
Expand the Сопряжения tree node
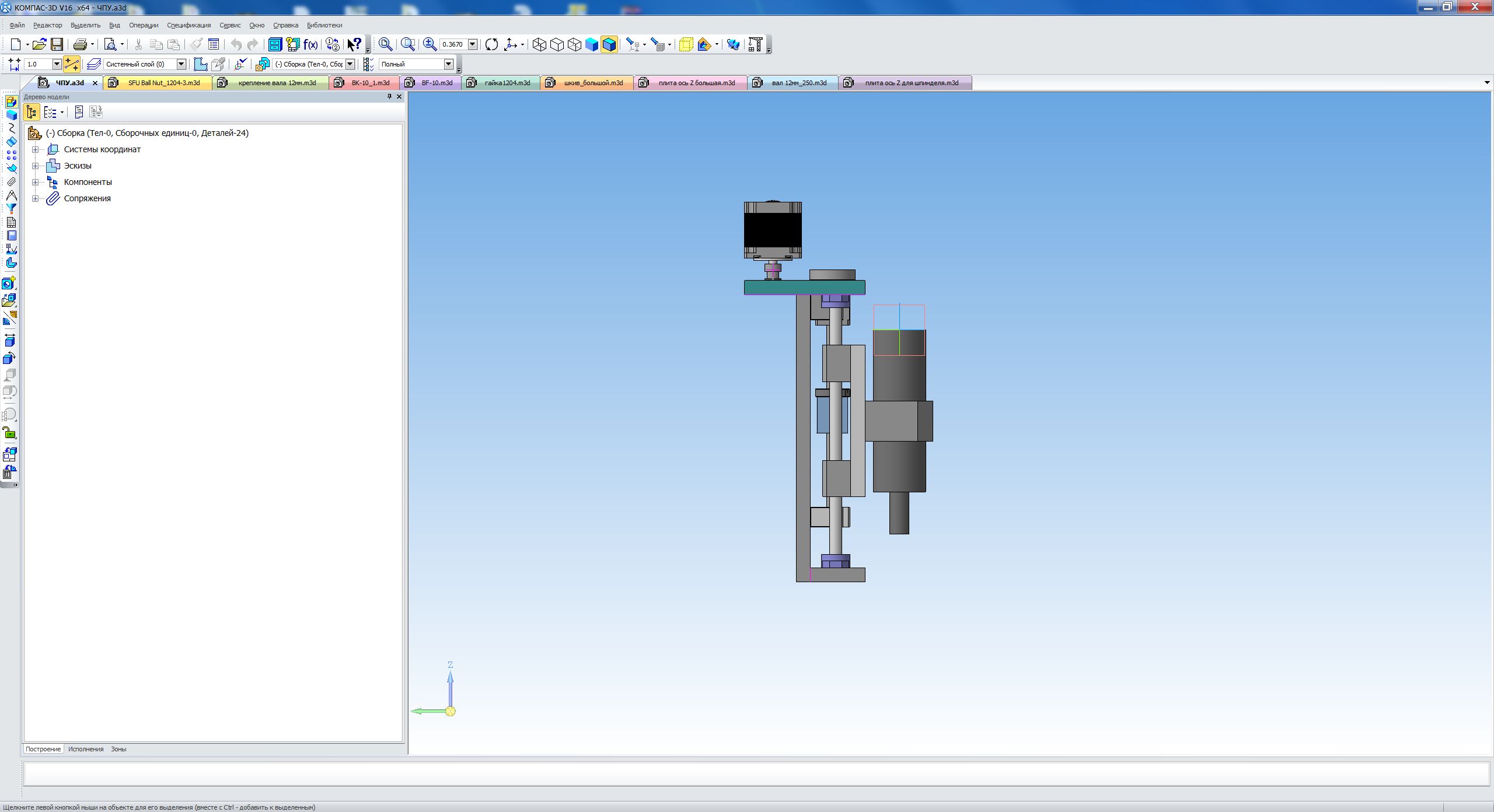36,198
